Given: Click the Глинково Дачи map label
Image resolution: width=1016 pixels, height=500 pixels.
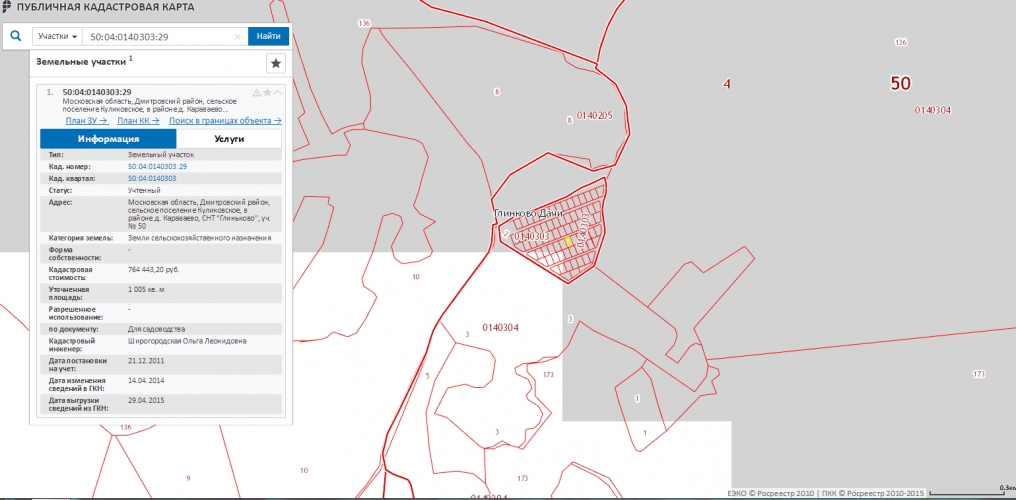Looking at the screenshot, I should coord(529,213).
